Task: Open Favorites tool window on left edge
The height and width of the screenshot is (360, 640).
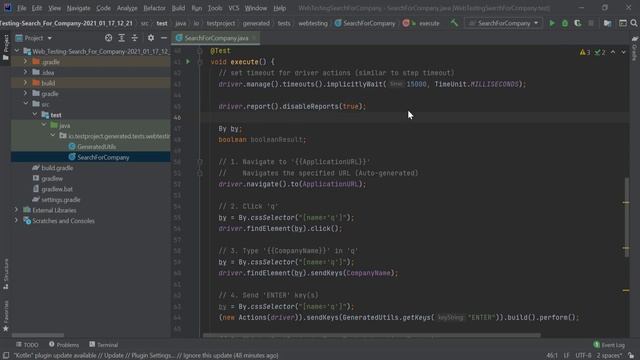Action: pyautogui.click(x=6, y=316)
